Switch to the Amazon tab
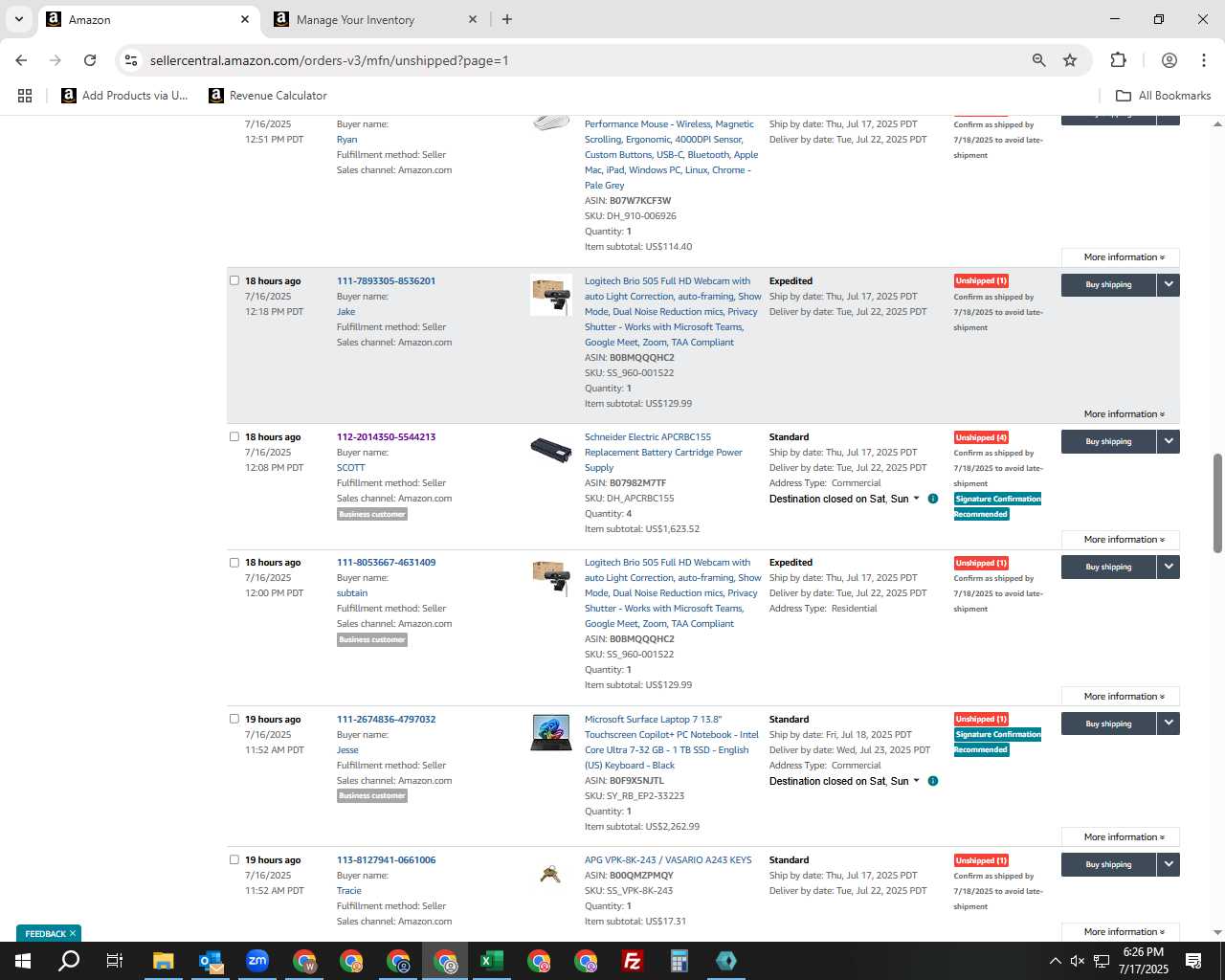Screen dimensions: 1225x980 click(148, 19)
